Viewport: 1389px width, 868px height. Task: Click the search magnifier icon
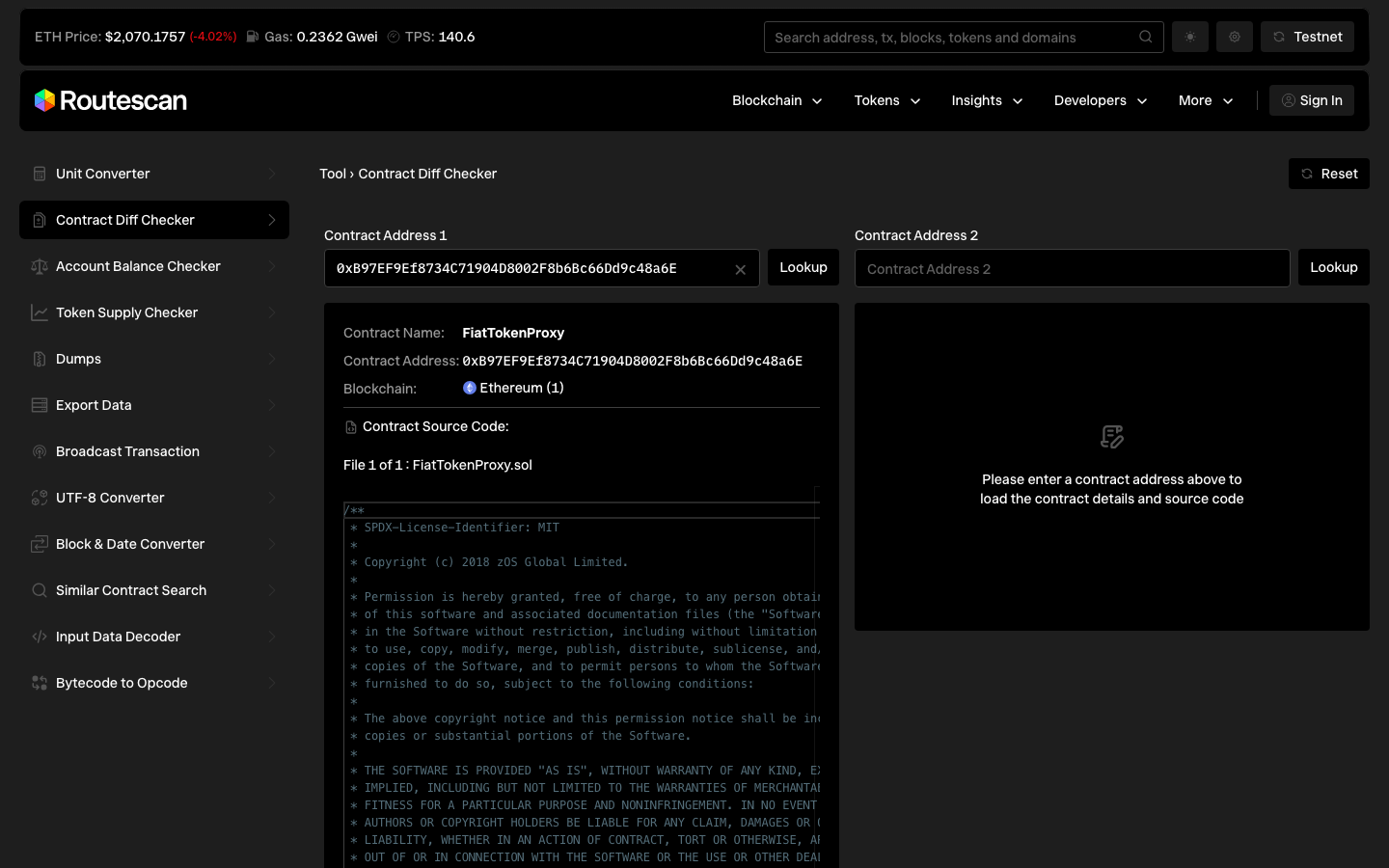(x=1145, y=37)
